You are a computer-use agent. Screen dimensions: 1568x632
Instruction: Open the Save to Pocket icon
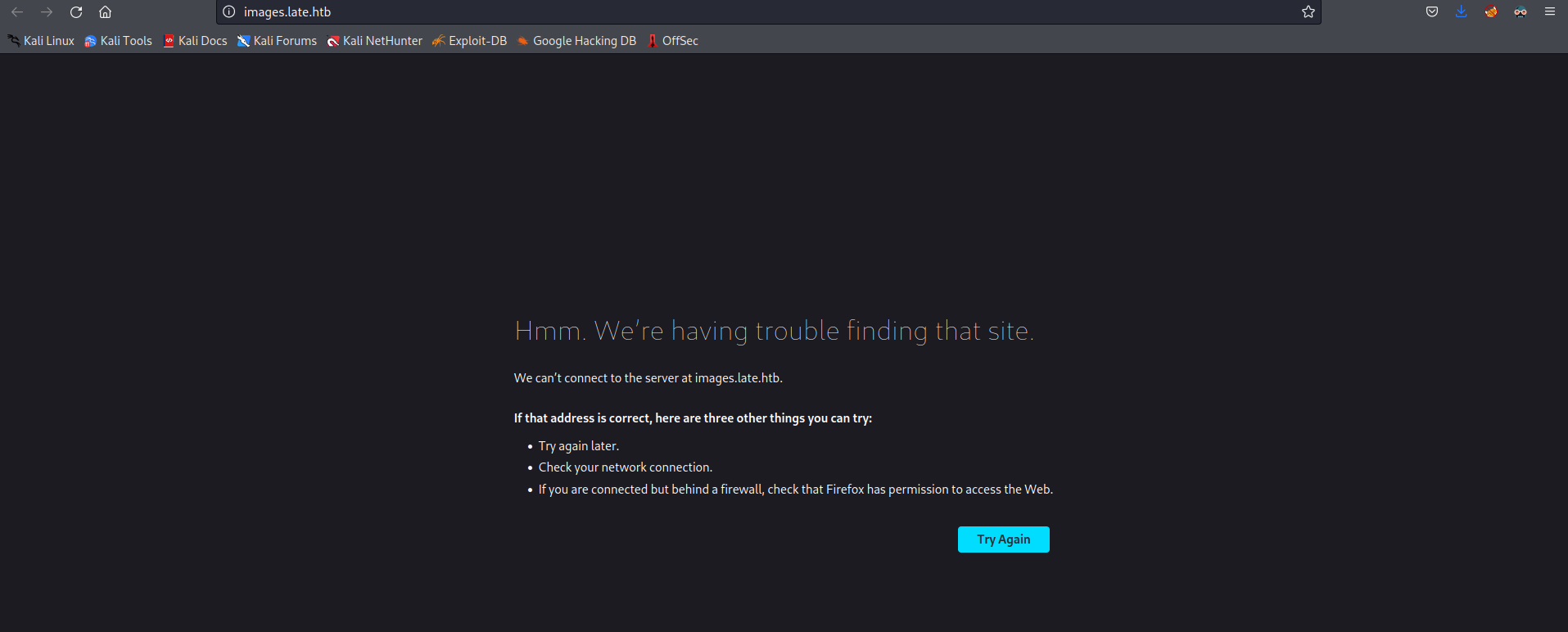1431,12
